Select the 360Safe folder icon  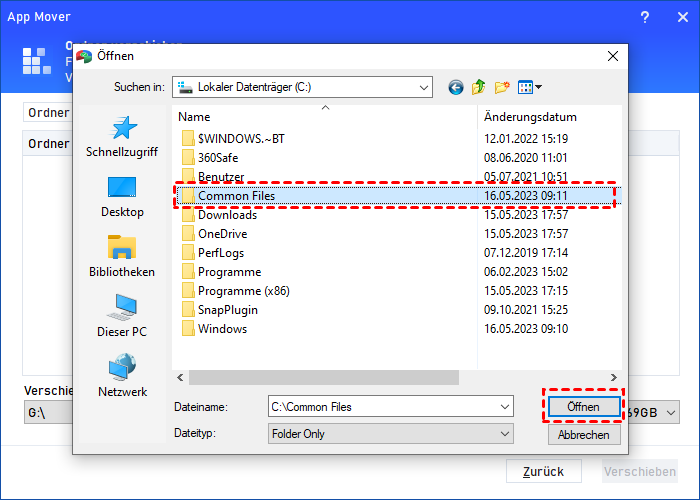tap(188, 158)
